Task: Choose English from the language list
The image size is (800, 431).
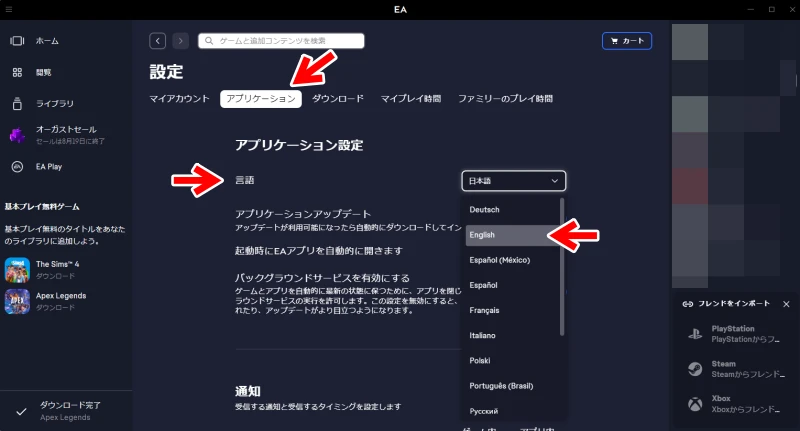Action: [x=512, y=235]
